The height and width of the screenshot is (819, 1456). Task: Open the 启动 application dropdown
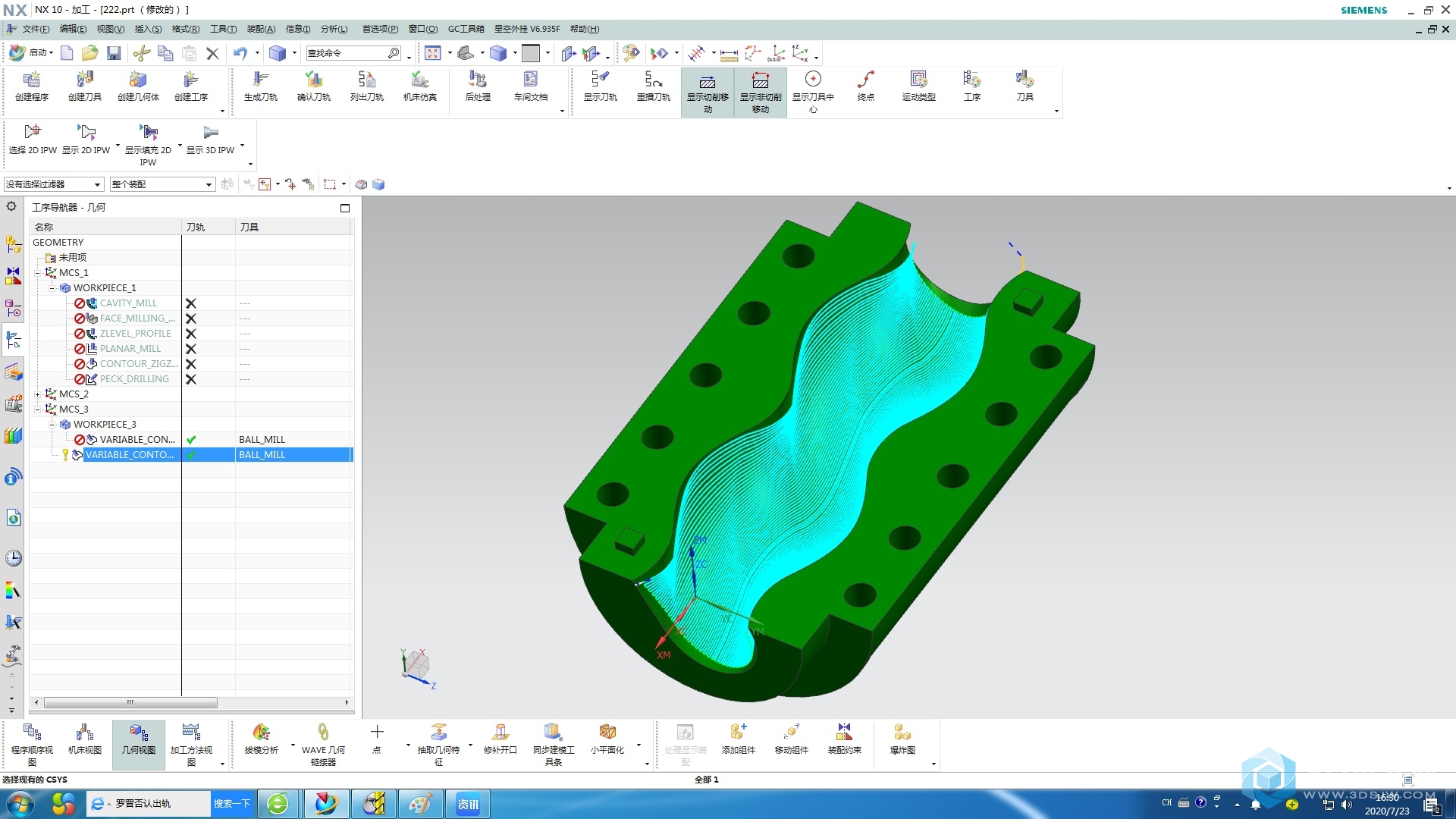[x=32, y=53]
